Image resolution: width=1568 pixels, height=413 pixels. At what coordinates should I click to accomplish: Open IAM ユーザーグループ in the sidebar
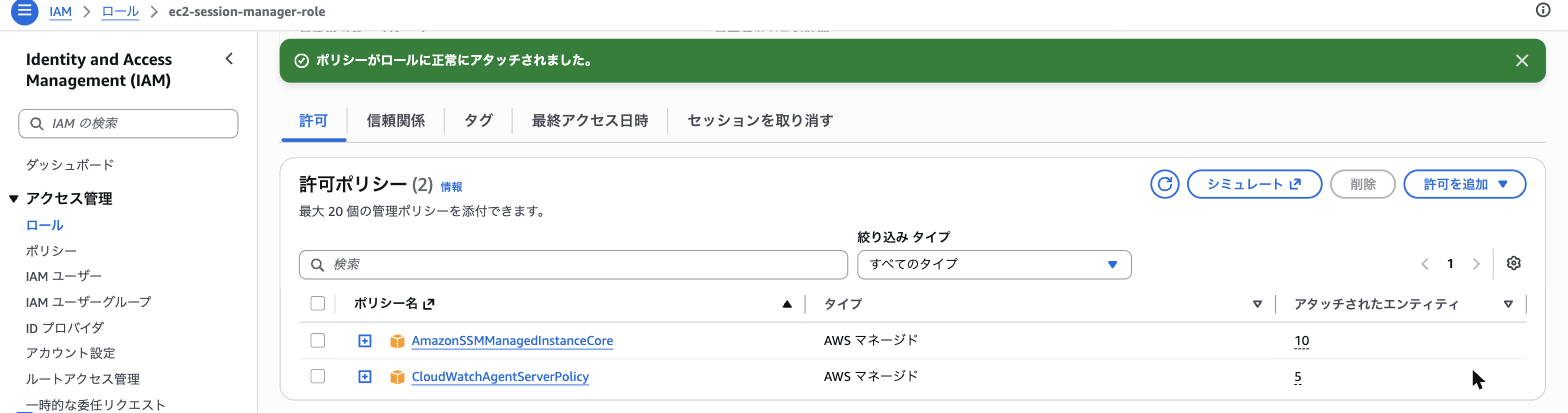tap(89, 301)
